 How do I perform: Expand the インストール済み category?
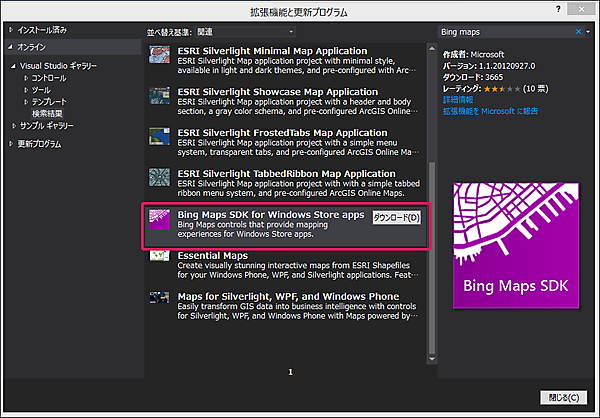(12, 31)
